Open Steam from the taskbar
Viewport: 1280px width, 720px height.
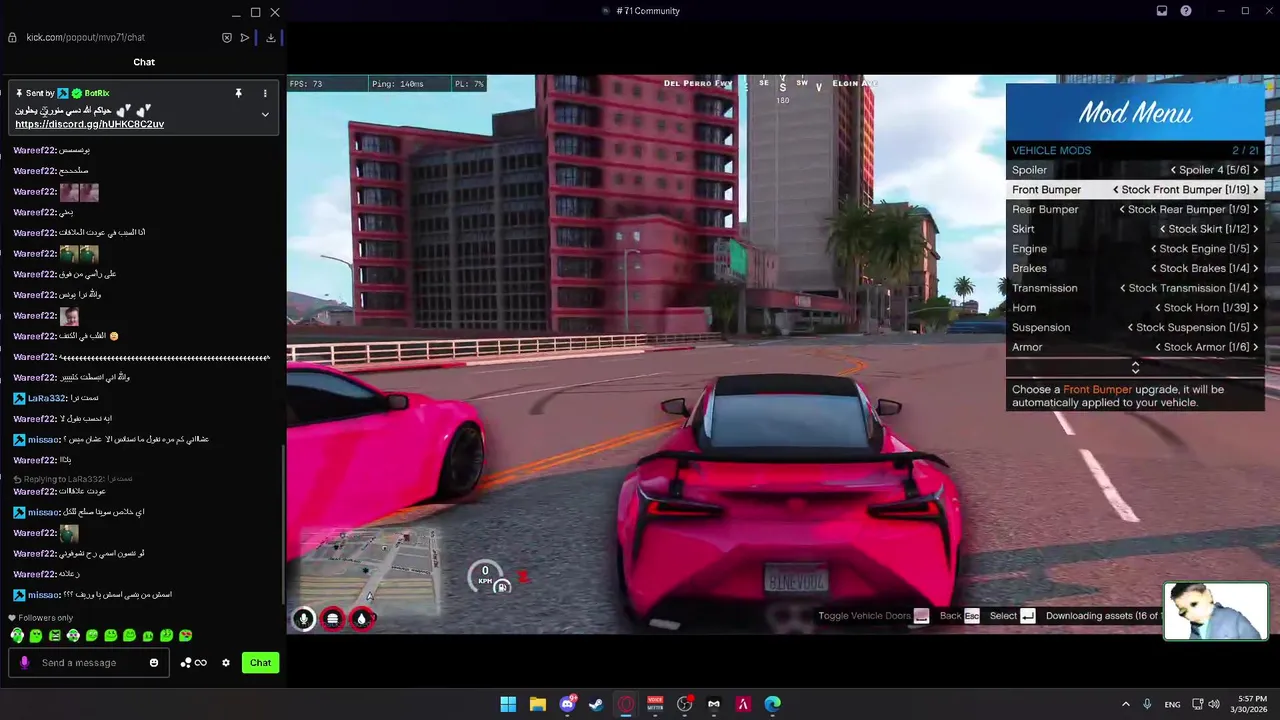click(x=596, y=704)
